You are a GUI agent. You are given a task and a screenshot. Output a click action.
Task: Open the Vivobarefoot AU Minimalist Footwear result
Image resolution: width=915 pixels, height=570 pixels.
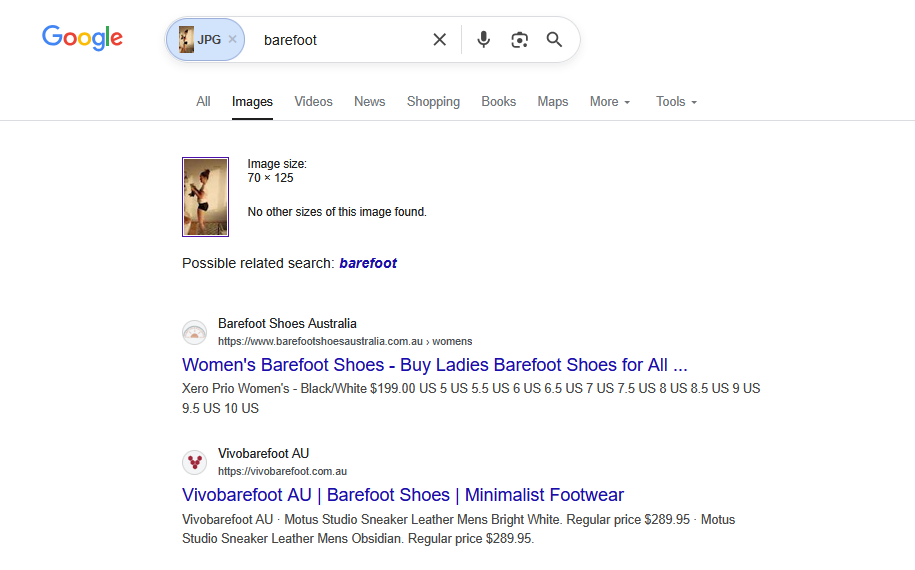[x=403, y=495]
